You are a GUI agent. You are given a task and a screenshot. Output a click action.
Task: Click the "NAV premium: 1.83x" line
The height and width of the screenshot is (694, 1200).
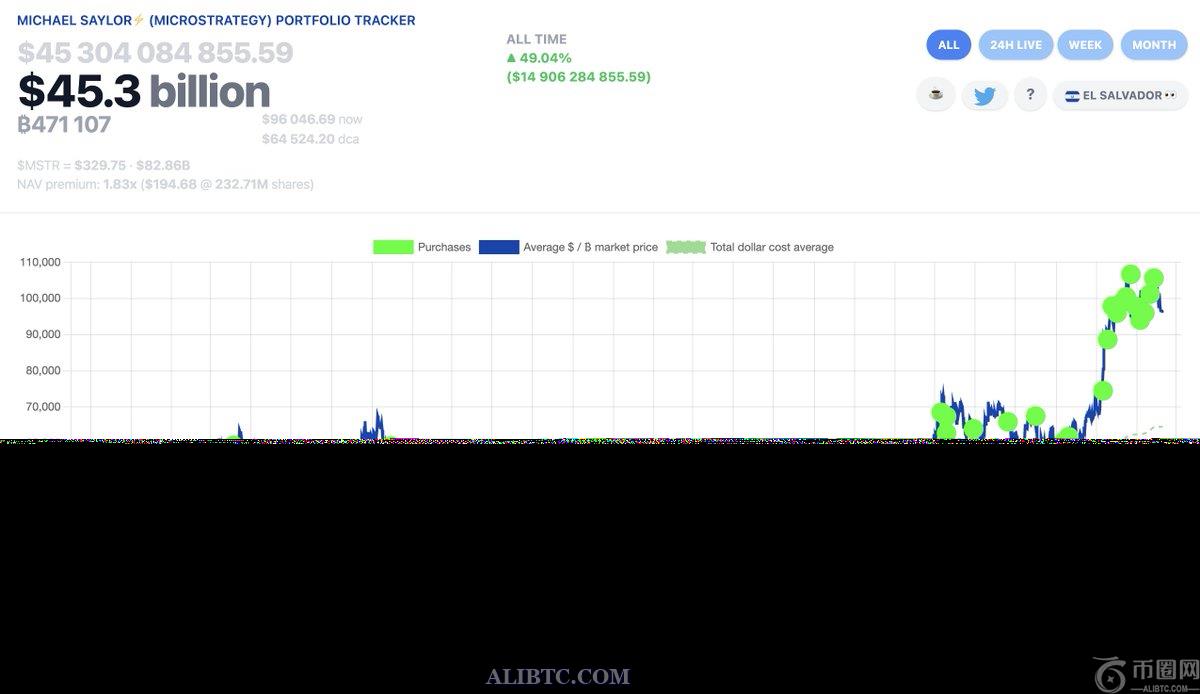click(165, 184)
